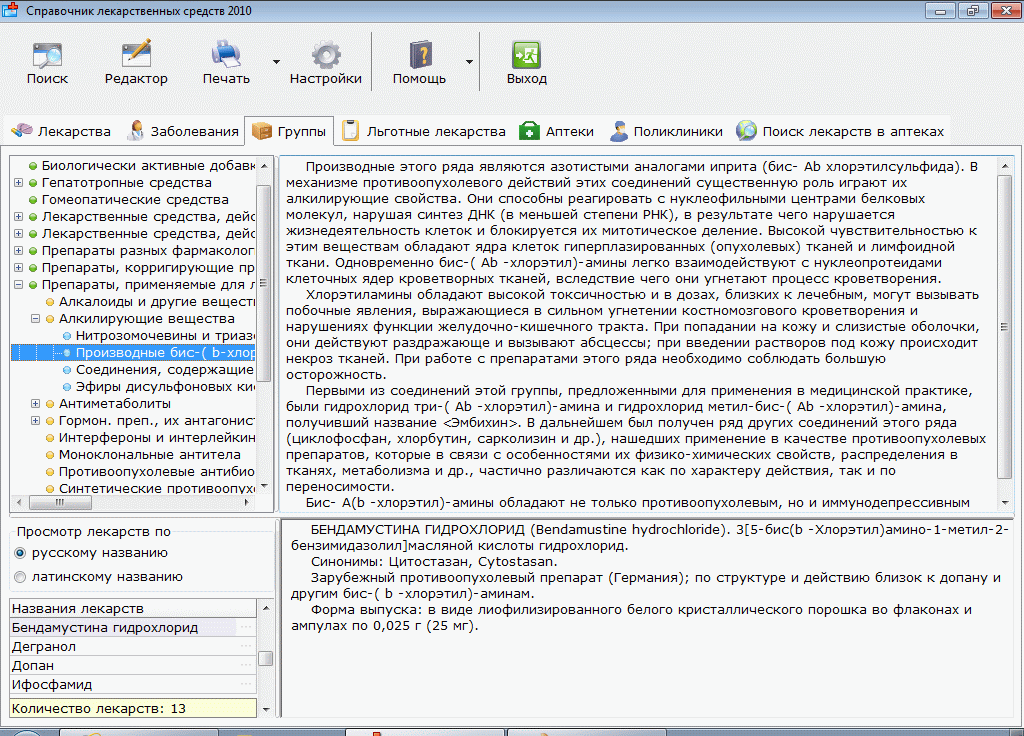Select Ифосфамид in the drug list
The width and height of the screenshot is (1024, 736).
click(x=133, y=684)
